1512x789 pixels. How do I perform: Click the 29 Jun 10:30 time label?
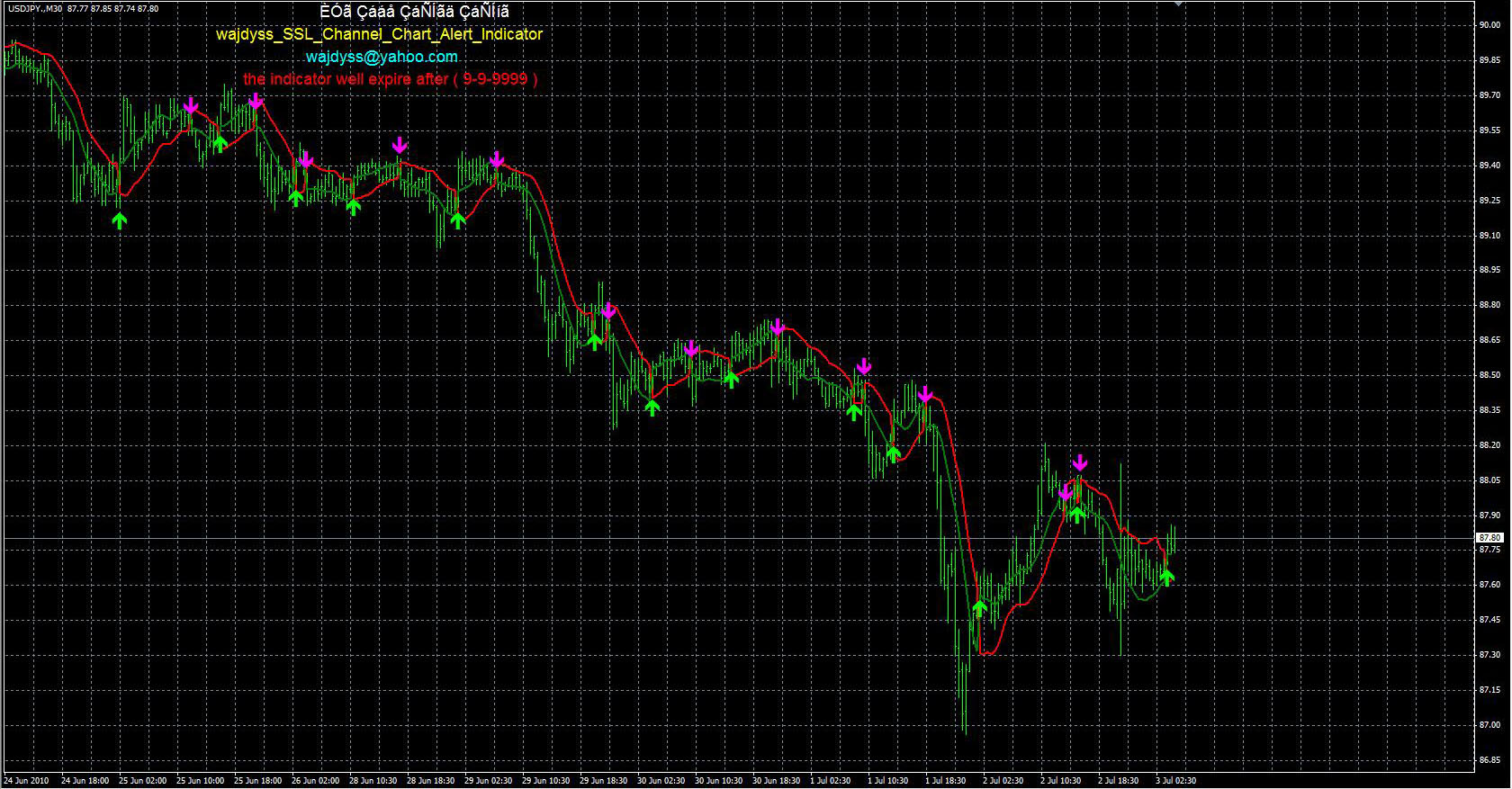click(x=545, y=781)
